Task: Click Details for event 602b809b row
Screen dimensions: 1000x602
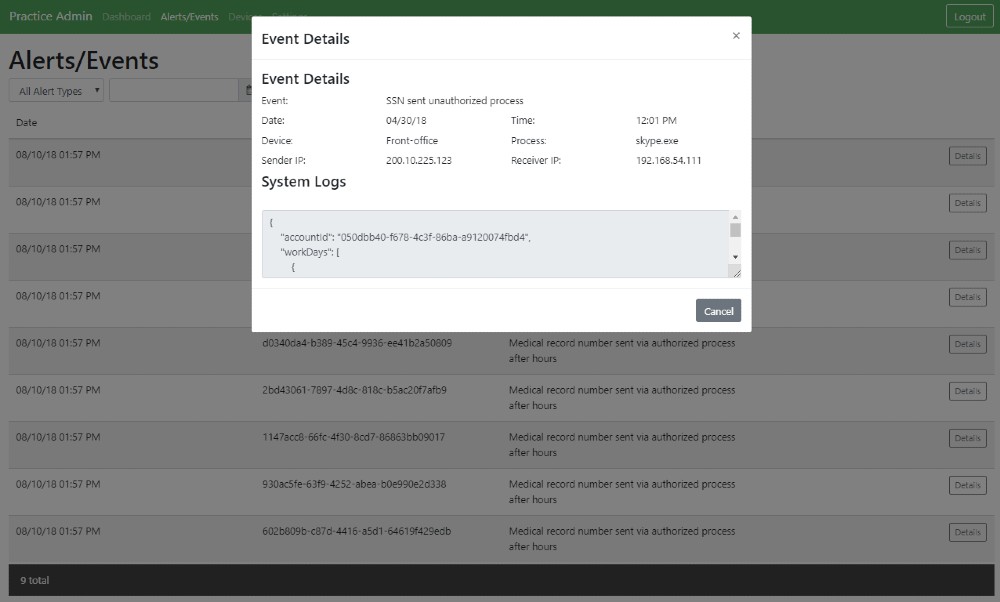Action: (966, 532)
